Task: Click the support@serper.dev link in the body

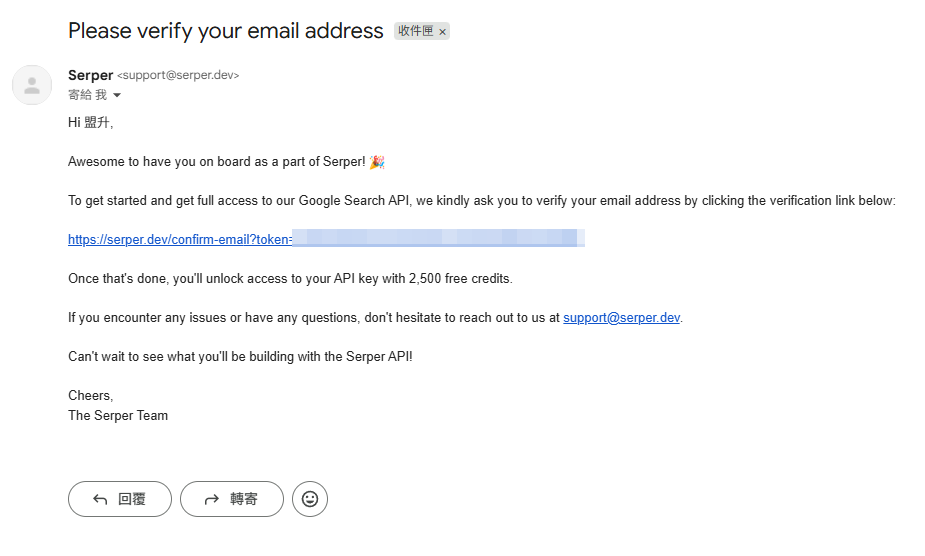Action: click(x=621, y=318)
